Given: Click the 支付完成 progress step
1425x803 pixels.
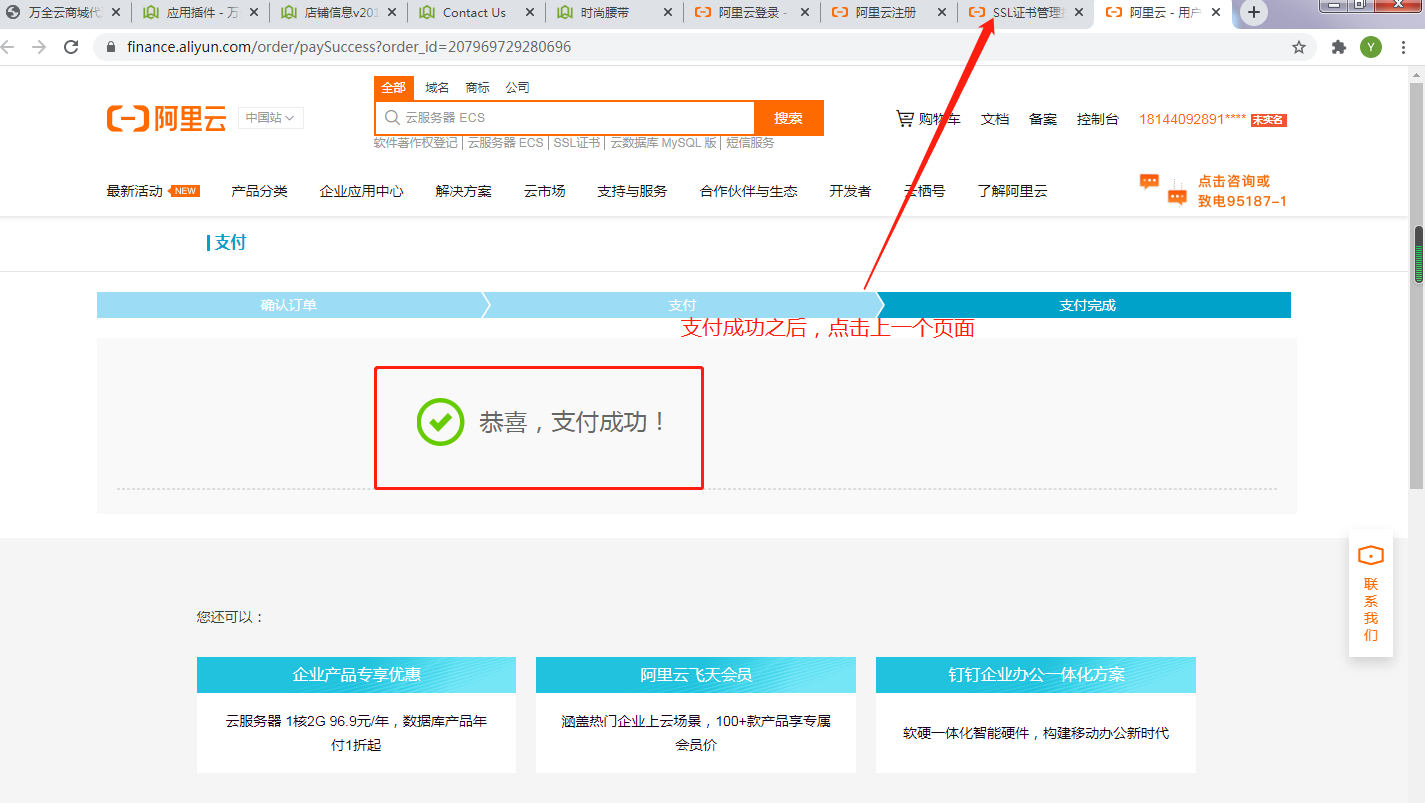Looking at the screenshot, I should point(1087,305).
